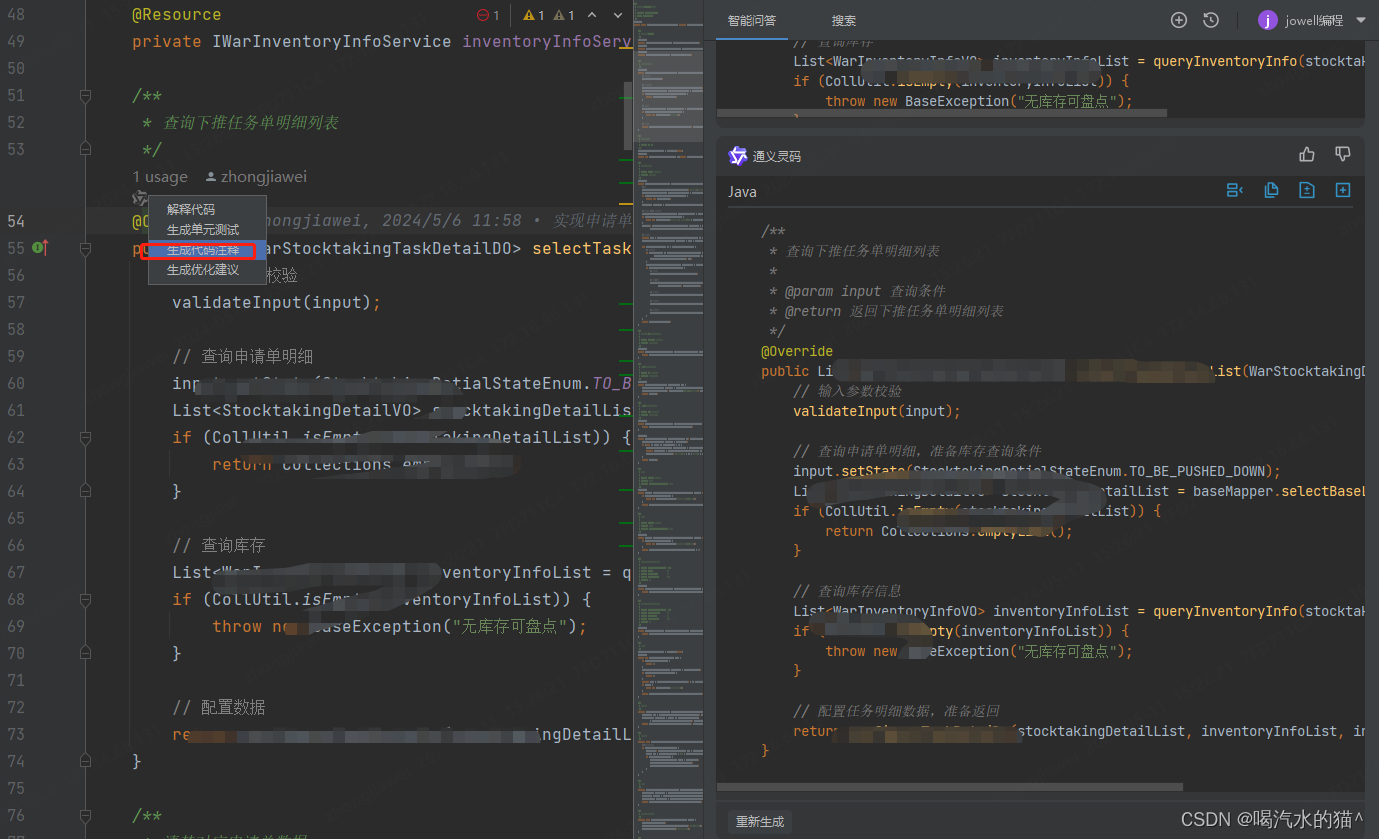Toggle fold marker at line 53
1379x839 pixels.
85,149
